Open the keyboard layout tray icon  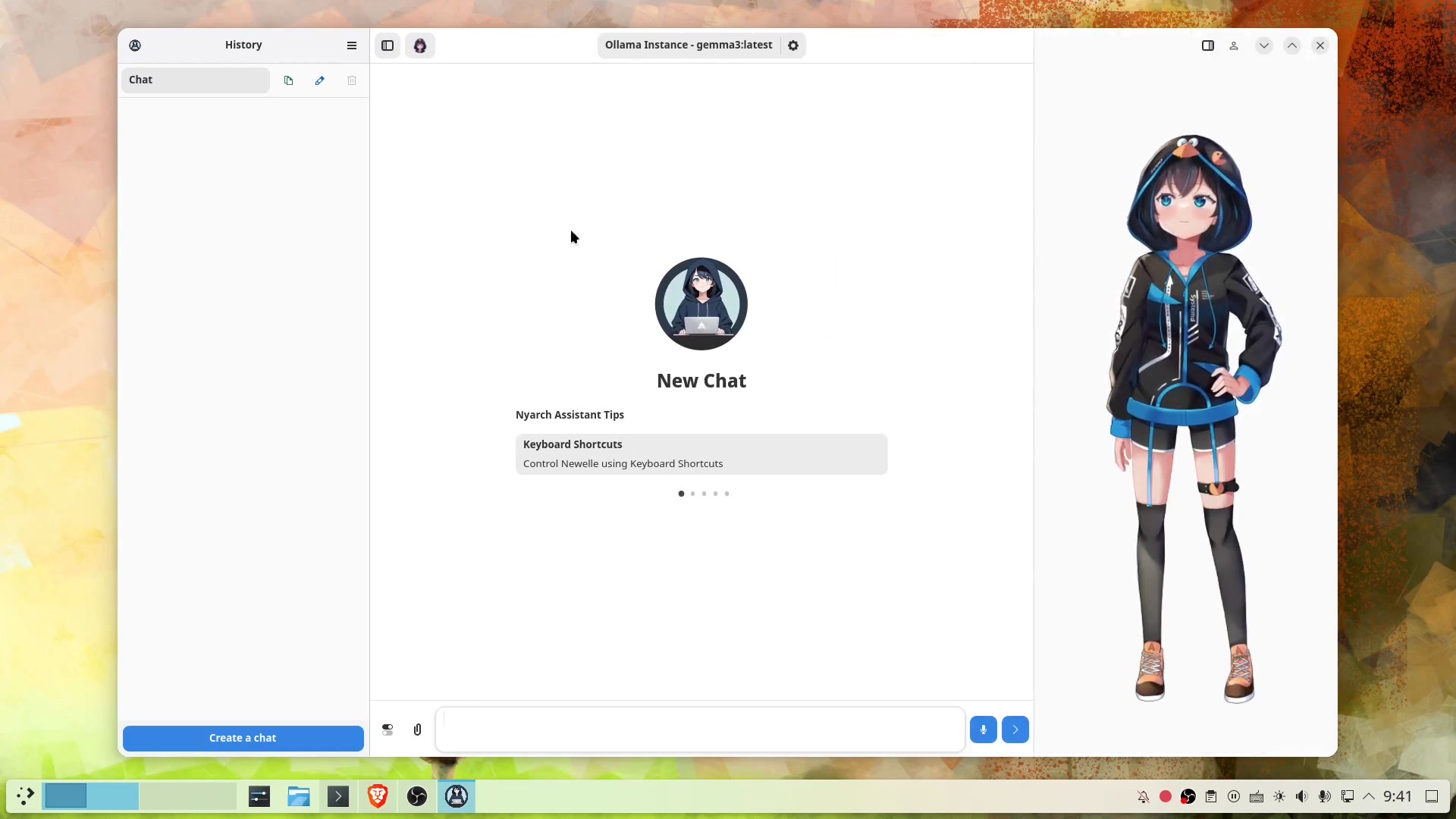click(x=1257, y=796)
